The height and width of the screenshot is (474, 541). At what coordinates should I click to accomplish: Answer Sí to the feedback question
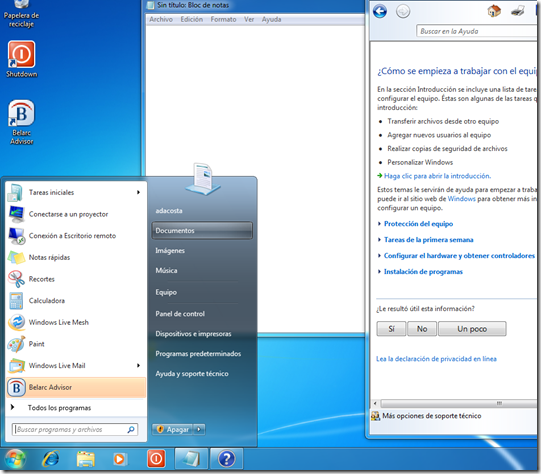(x=391, y=329)
